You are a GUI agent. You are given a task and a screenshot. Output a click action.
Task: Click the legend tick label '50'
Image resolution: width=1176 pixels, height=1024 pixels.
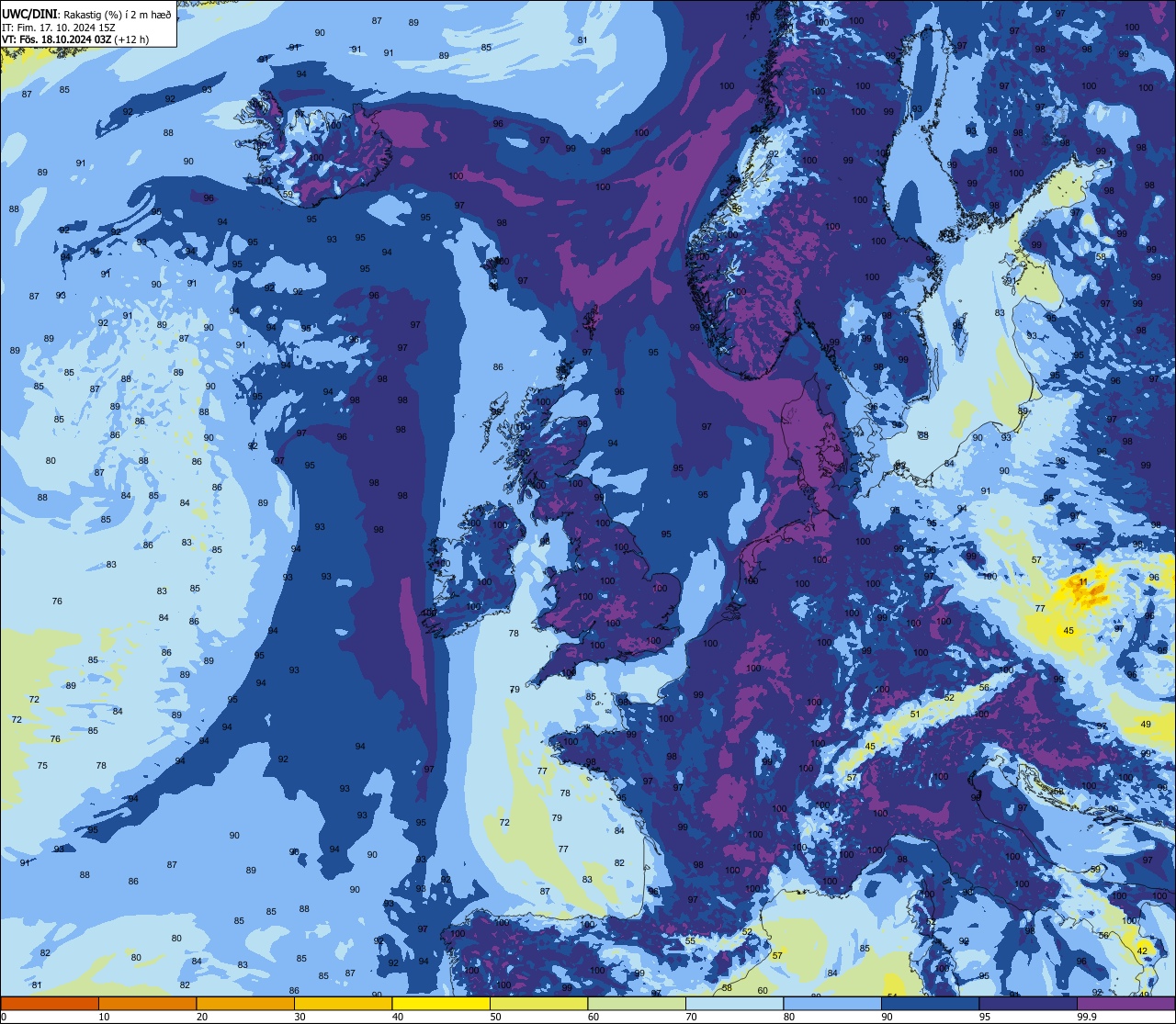[495, 1017]
